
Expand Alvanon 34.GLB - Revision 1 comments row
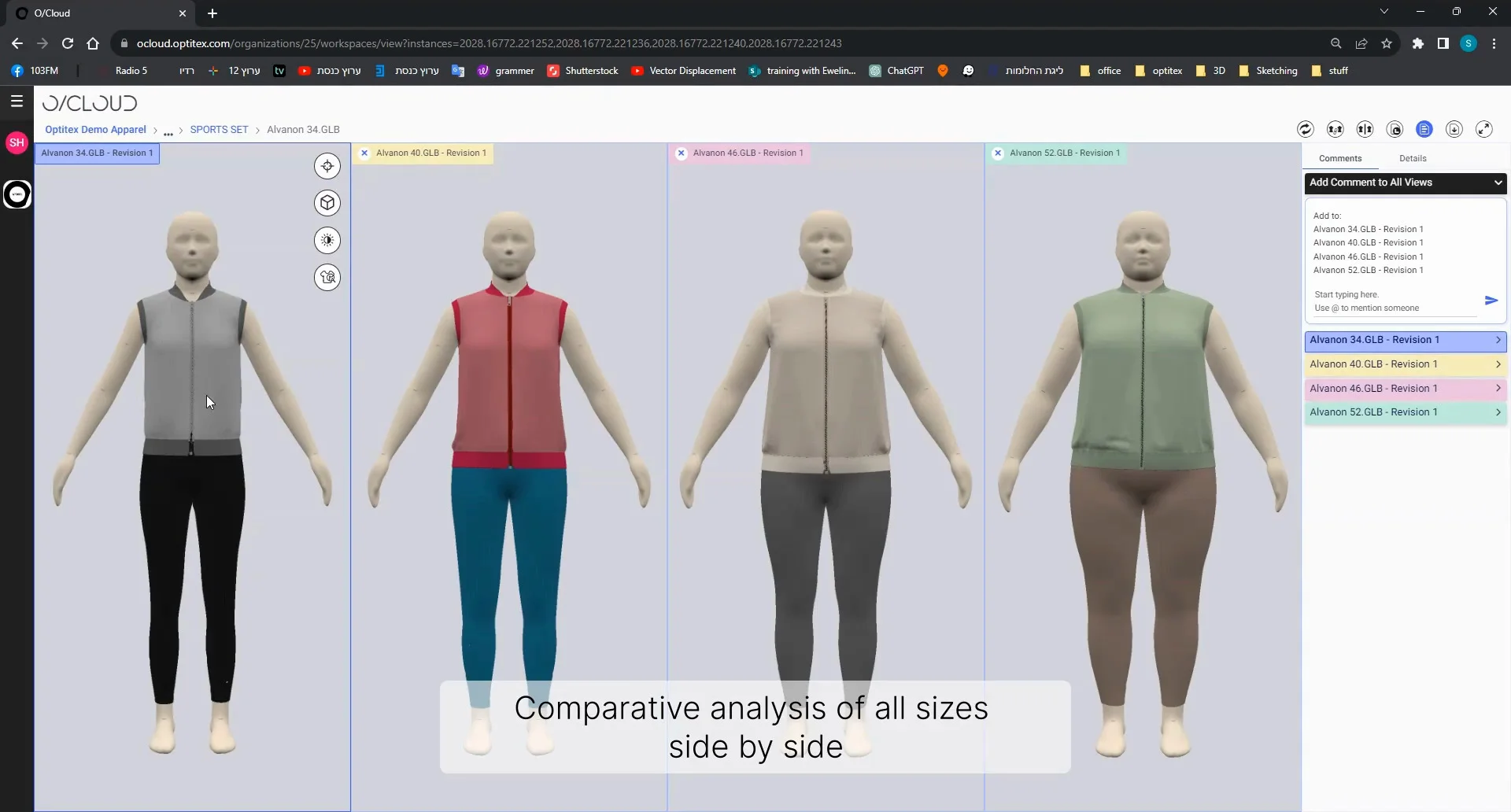(1406, 341)
